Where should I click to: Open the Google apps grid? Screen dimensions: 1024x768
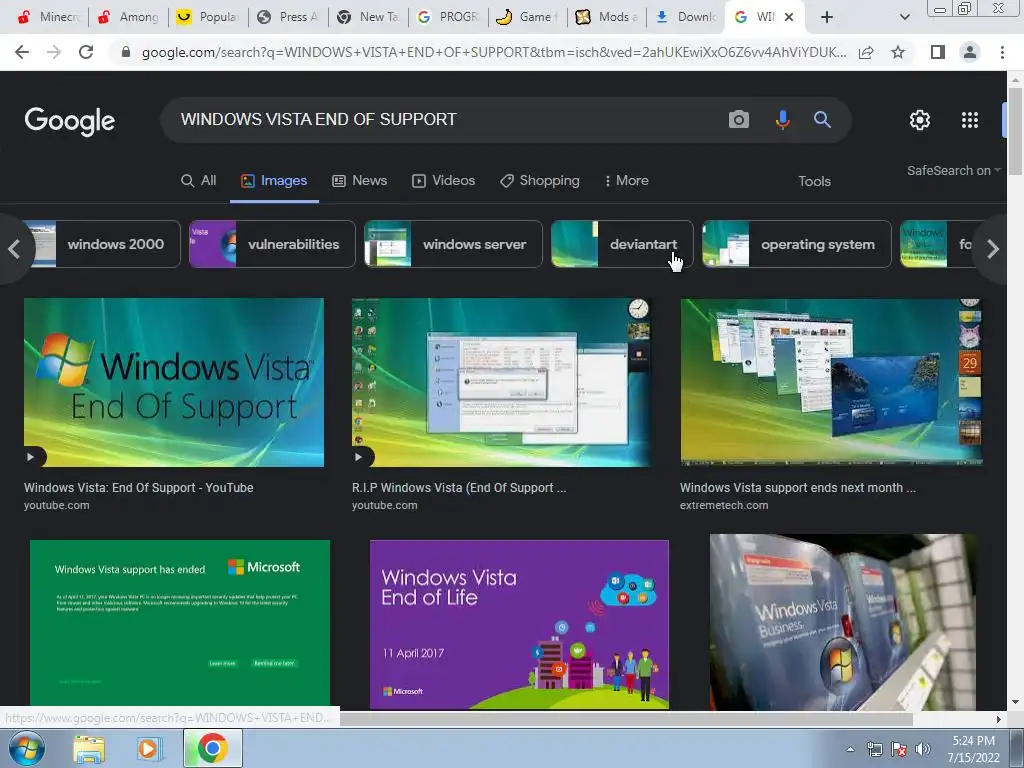tap(970, 120)
